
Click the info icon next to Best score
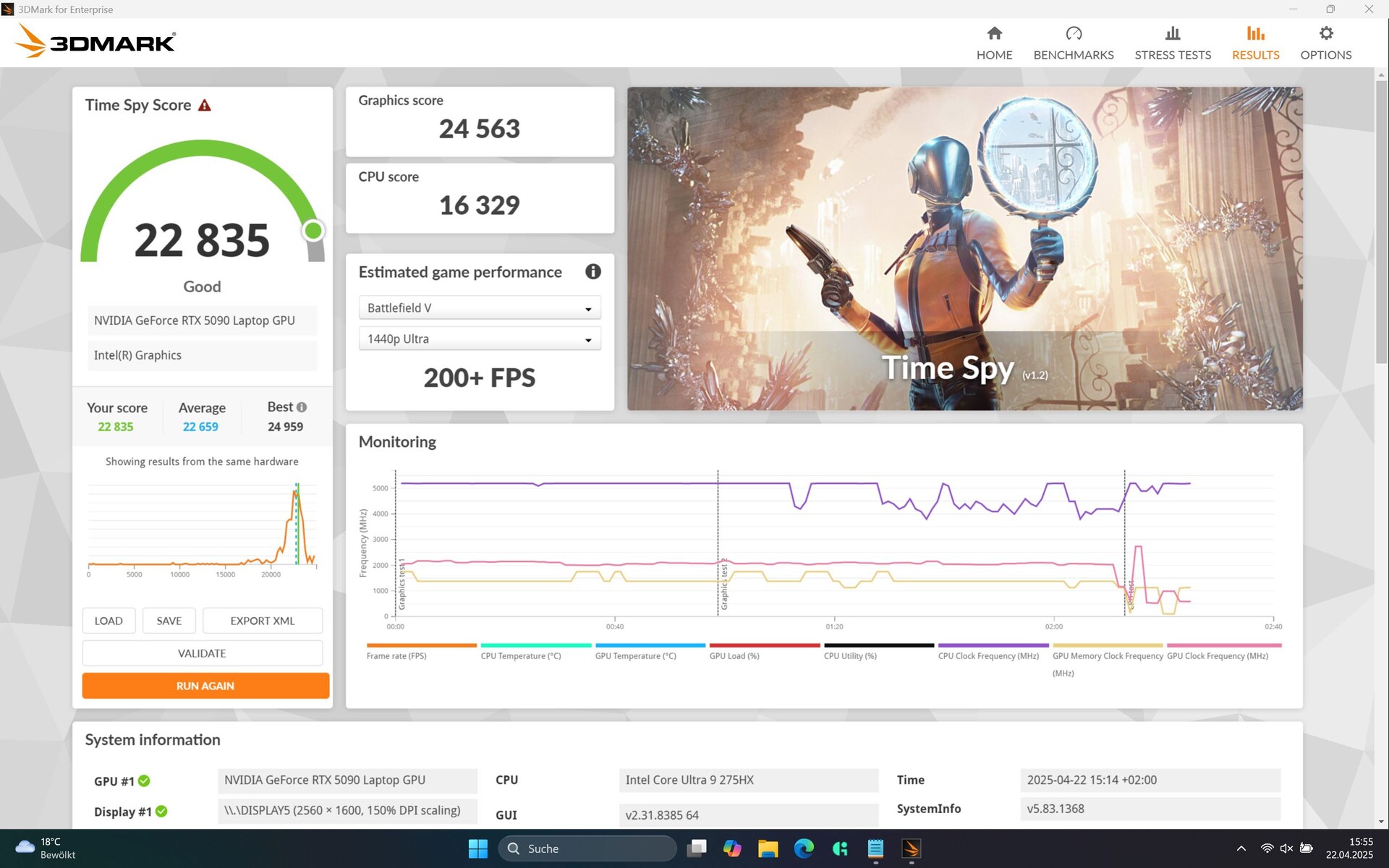tap(302, 407)
